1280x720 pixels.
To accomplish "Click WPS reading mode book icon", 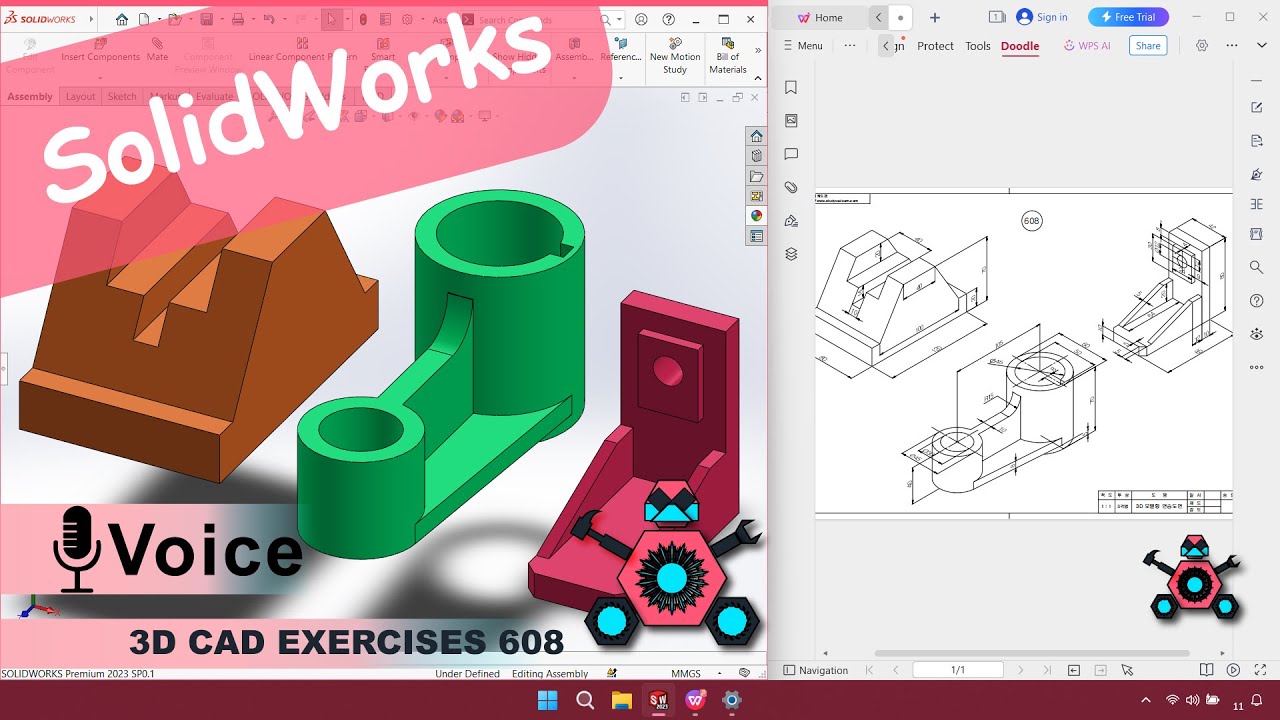I will point(1207,670).
